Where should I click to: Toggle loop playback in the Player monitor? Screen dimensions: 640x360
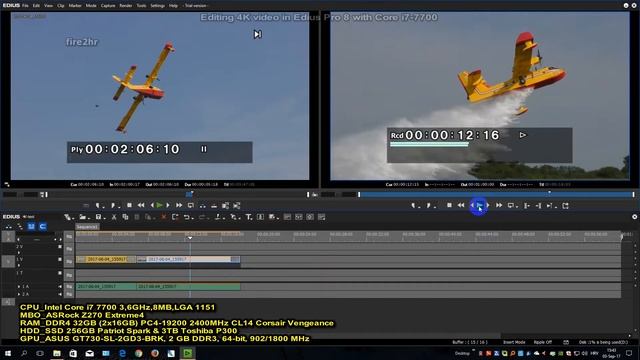coord(191,205)
